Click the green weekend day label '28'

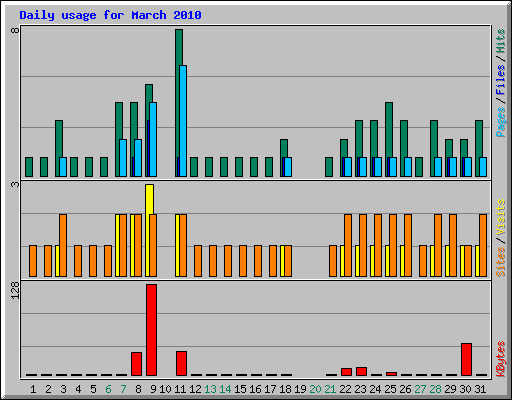pos(435,389)
